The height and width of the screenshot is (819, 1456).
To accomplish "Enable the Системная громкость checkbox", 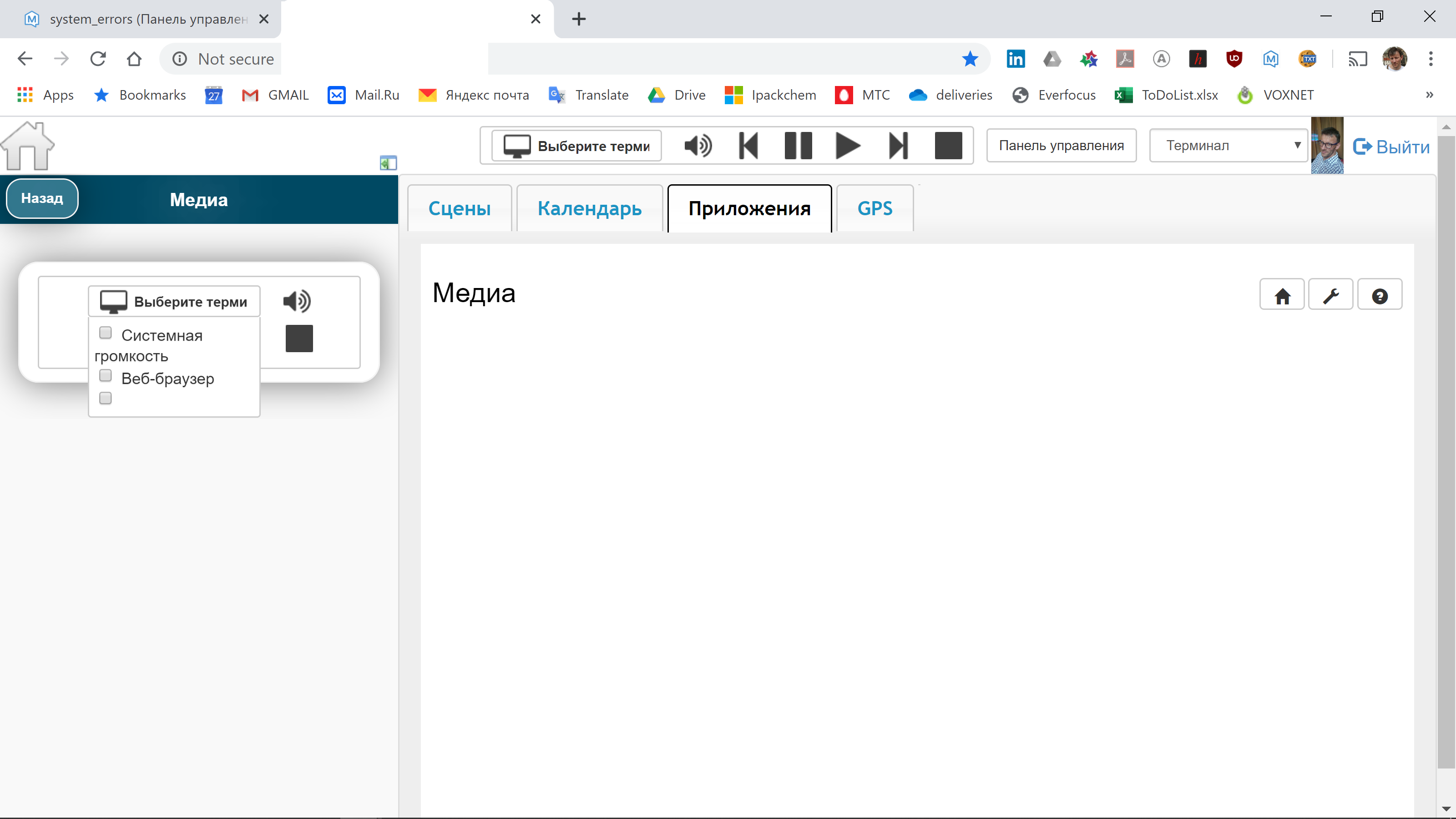I will (105, 333).
